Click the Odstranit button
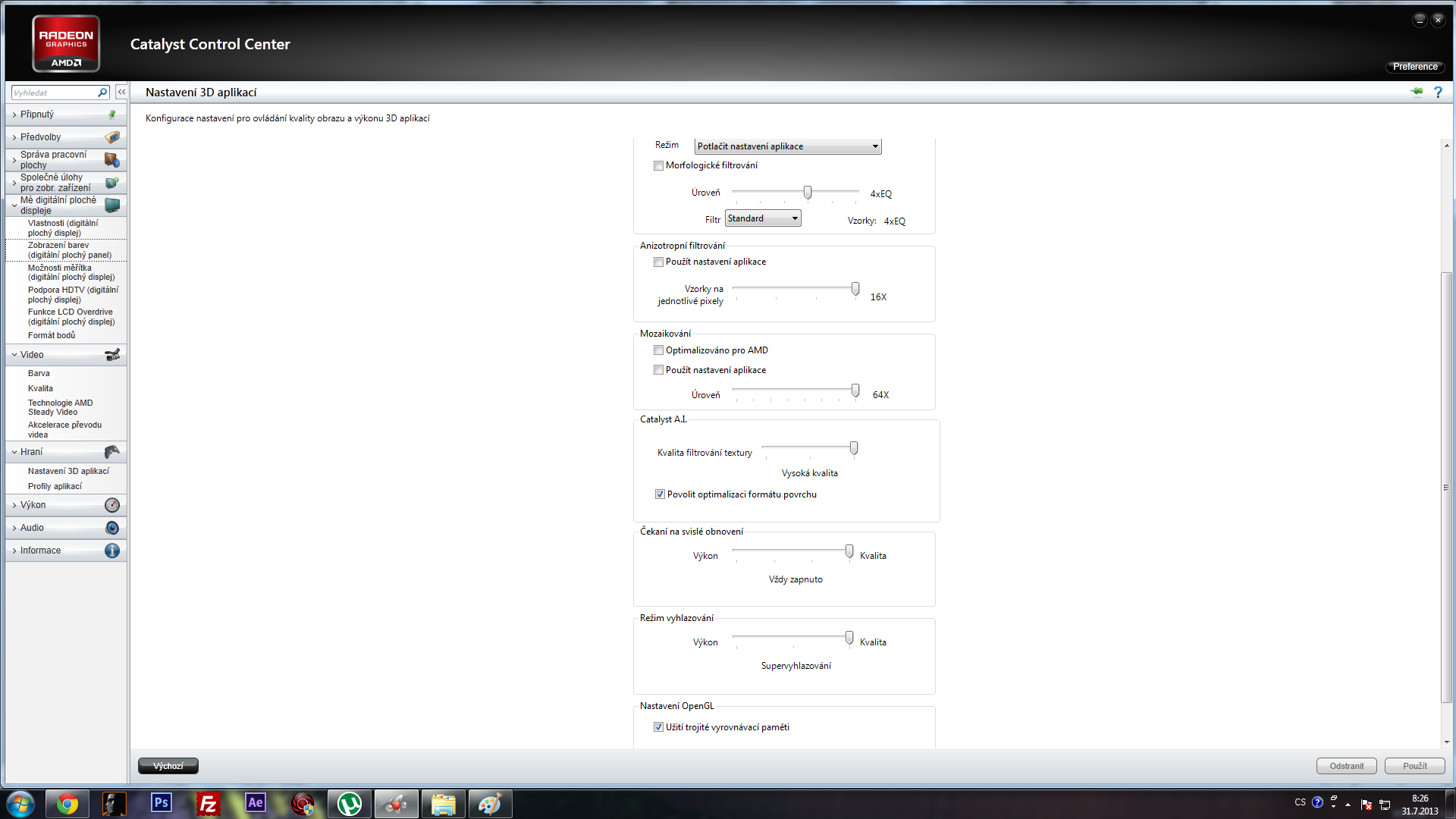This screenshot has width=1456, height=819. pyautogui.click(x=1346, y=766)
